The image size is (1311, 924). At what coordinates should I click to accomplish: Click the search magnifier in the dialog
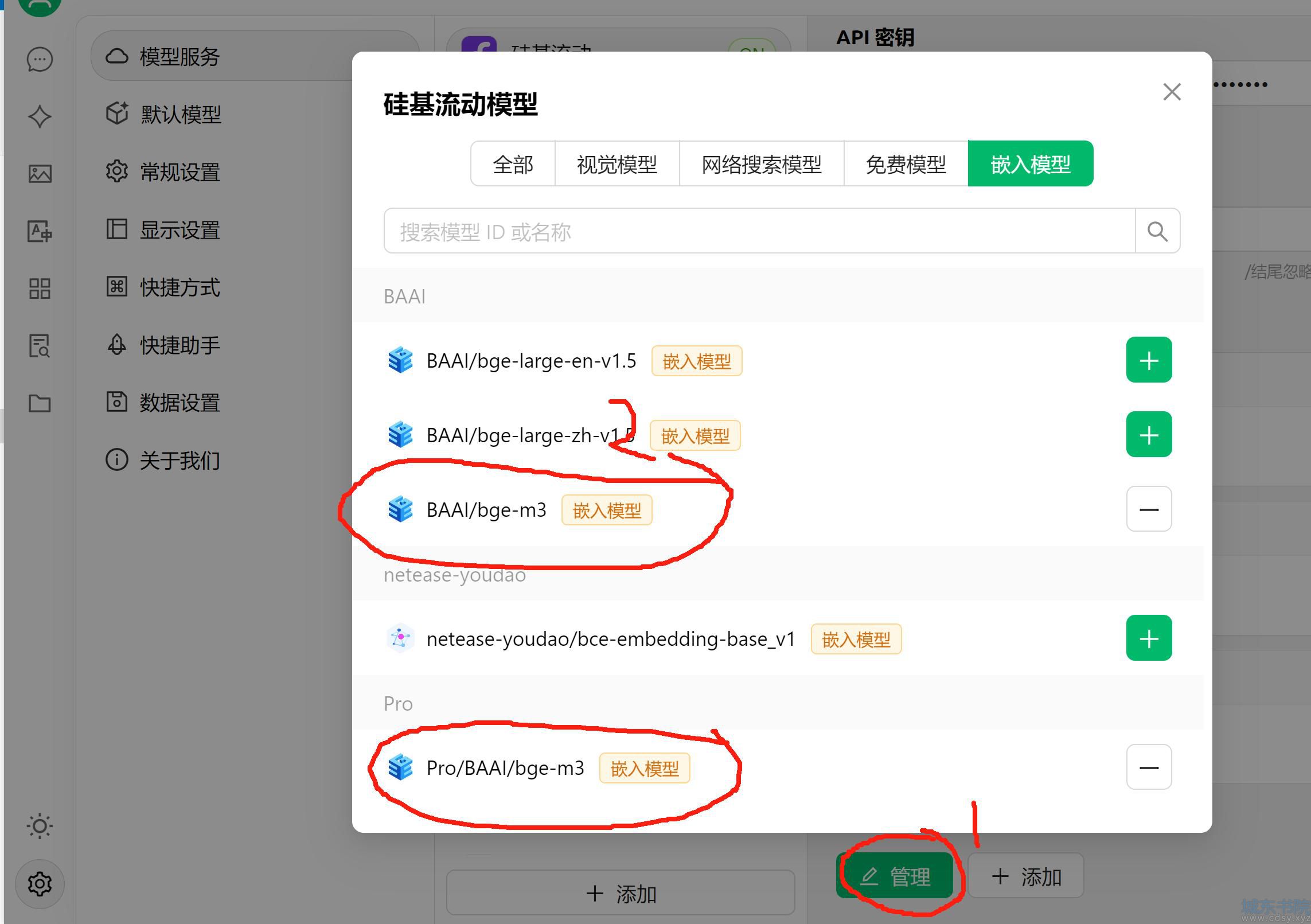[x=1157, y=231]
